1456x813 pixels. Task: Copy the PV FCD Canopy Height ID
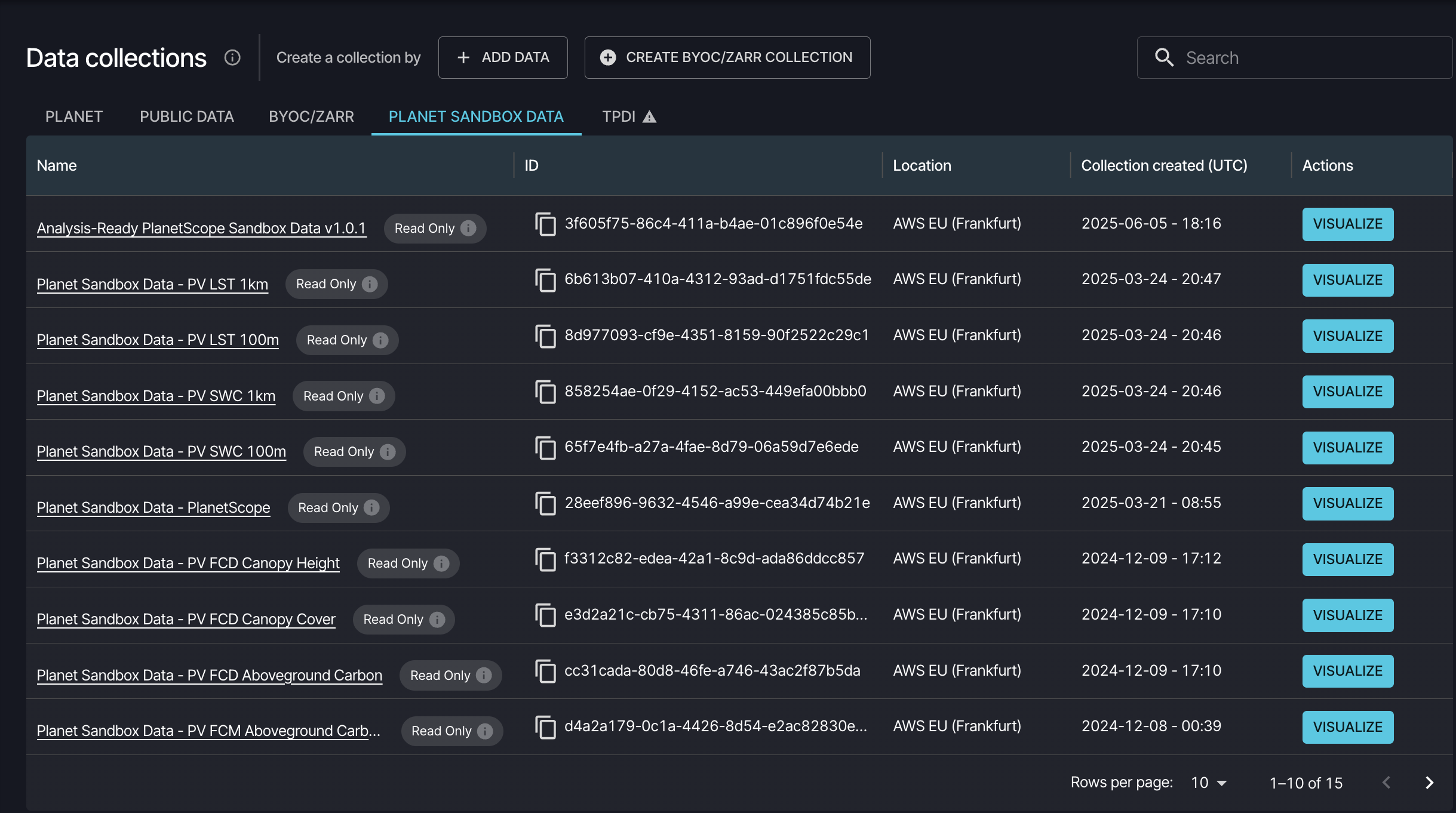545,559
